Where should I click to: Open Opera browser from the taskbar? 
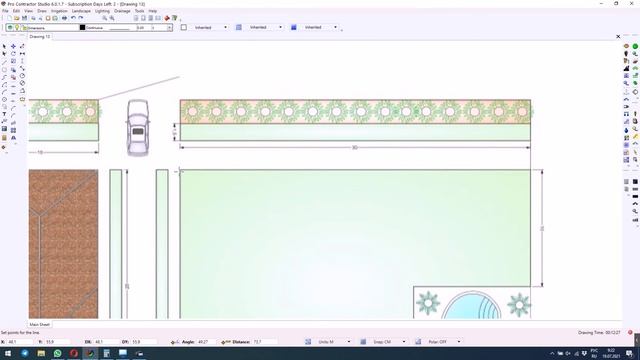point(74,353)
